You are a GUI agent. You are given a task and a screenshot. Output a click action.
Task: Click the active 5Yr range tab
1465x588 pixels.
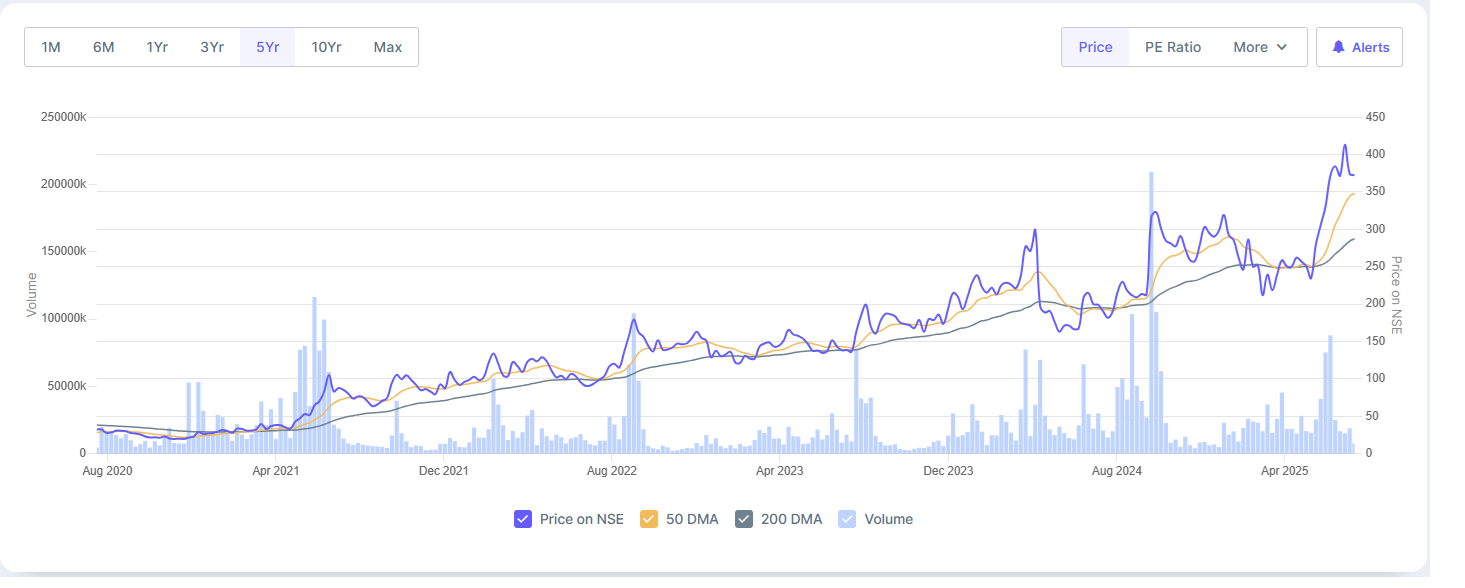pos(267,47)
